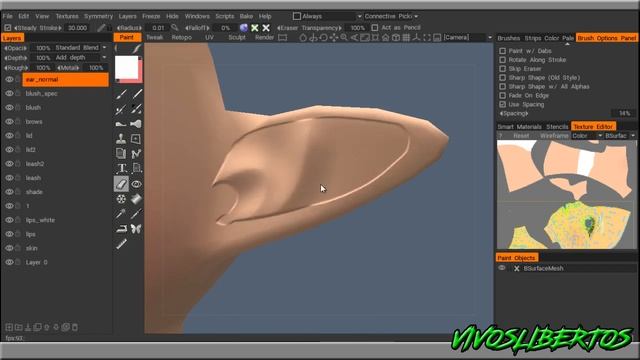Click the blue sphere icon near Falloff
Viewport: 640px width, 360px height.
[x=244, y=28]
